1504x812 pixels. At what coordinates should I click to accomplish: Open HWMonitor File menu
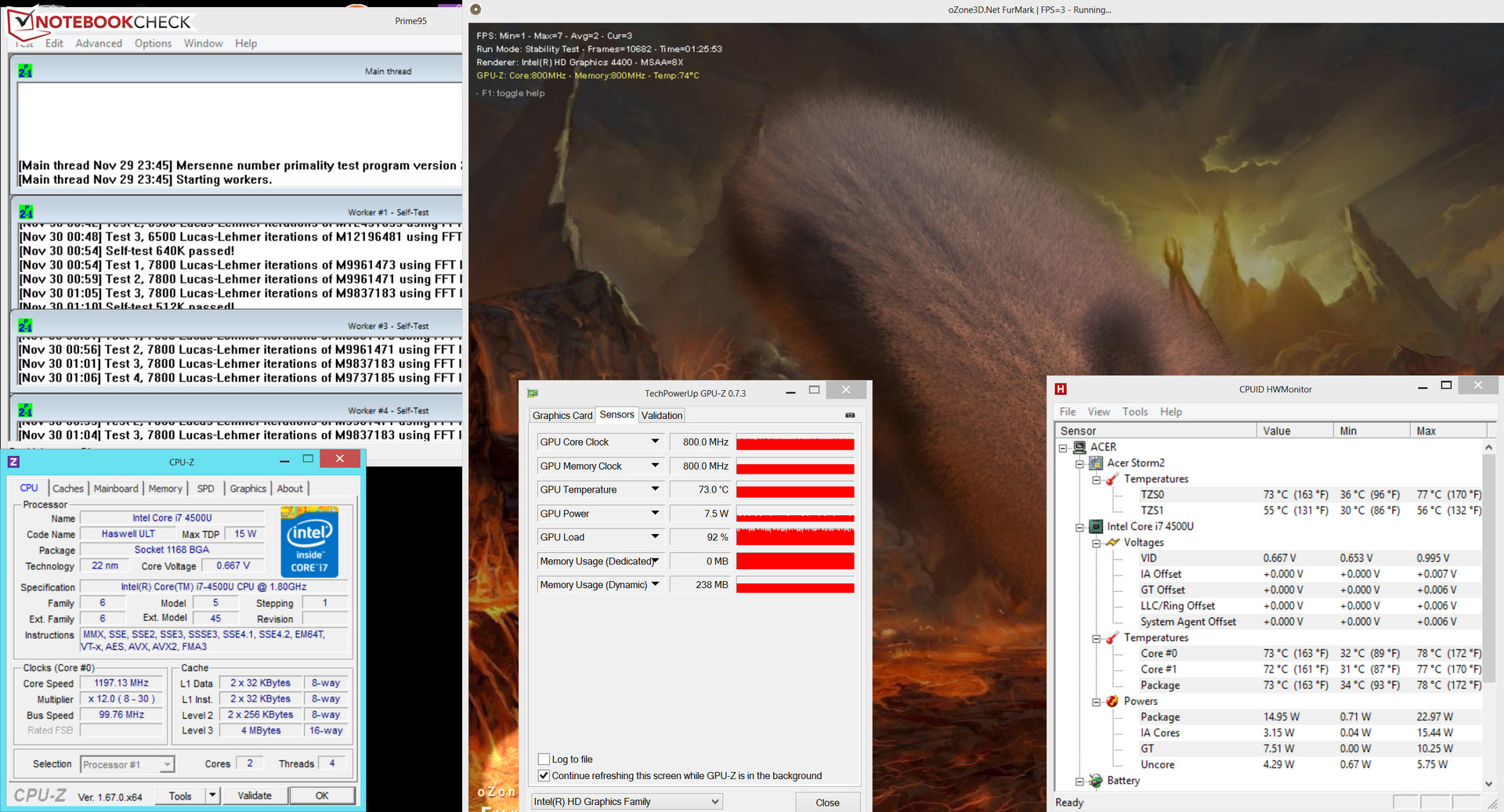tap(1068, 412)
